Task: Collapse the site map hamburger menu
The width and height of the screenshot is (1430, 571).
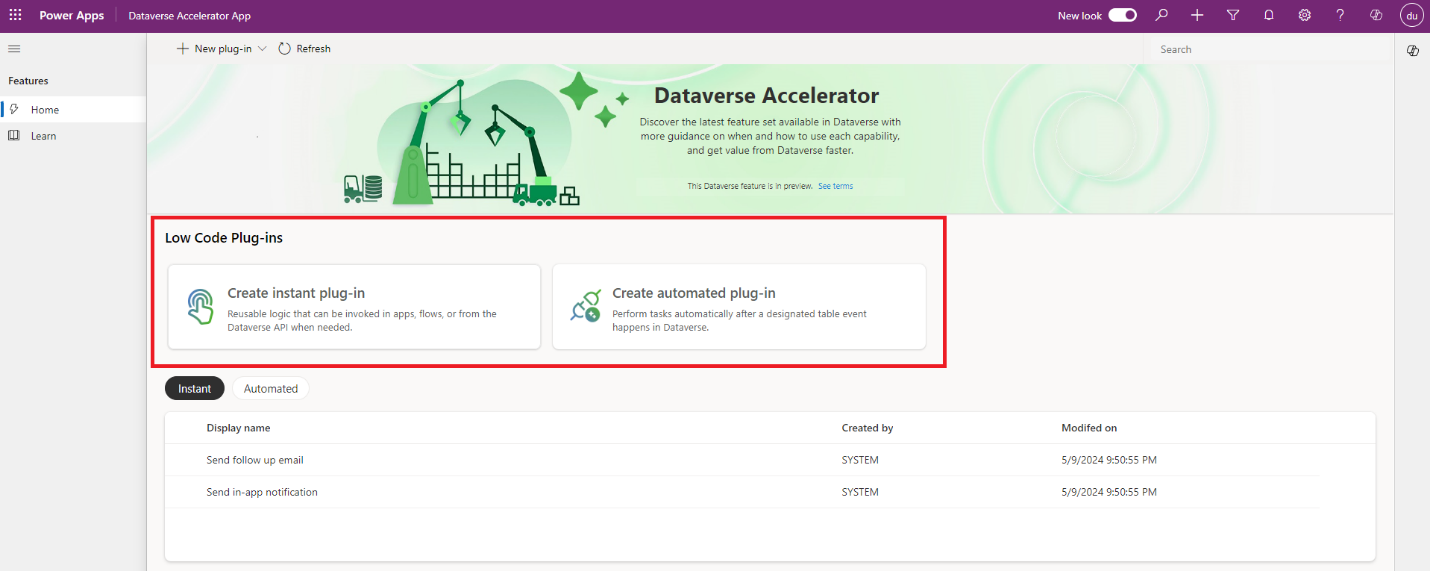Action: pyautogui.click(x=14, y=48)
